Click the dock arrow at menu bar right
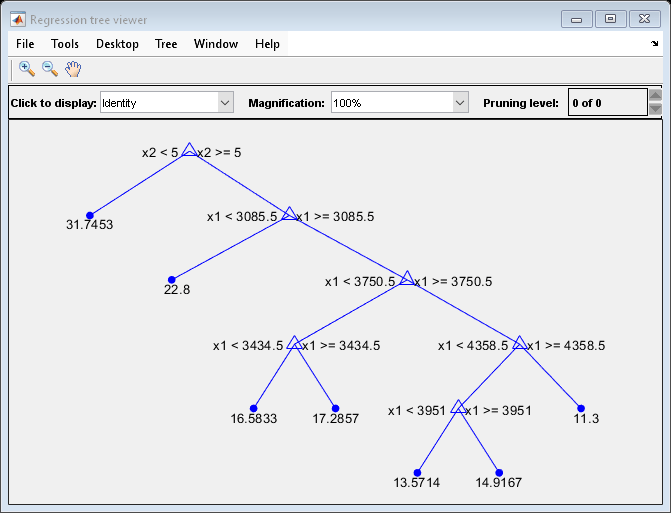 click(655, 44)
